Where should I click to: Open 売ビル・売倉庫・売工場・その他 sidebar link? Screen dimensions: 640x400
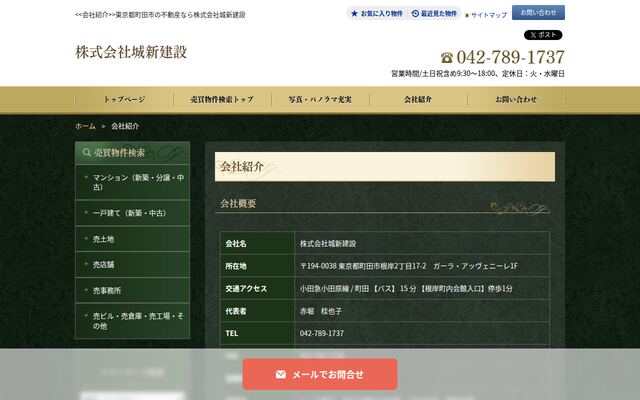pos(132,321)
